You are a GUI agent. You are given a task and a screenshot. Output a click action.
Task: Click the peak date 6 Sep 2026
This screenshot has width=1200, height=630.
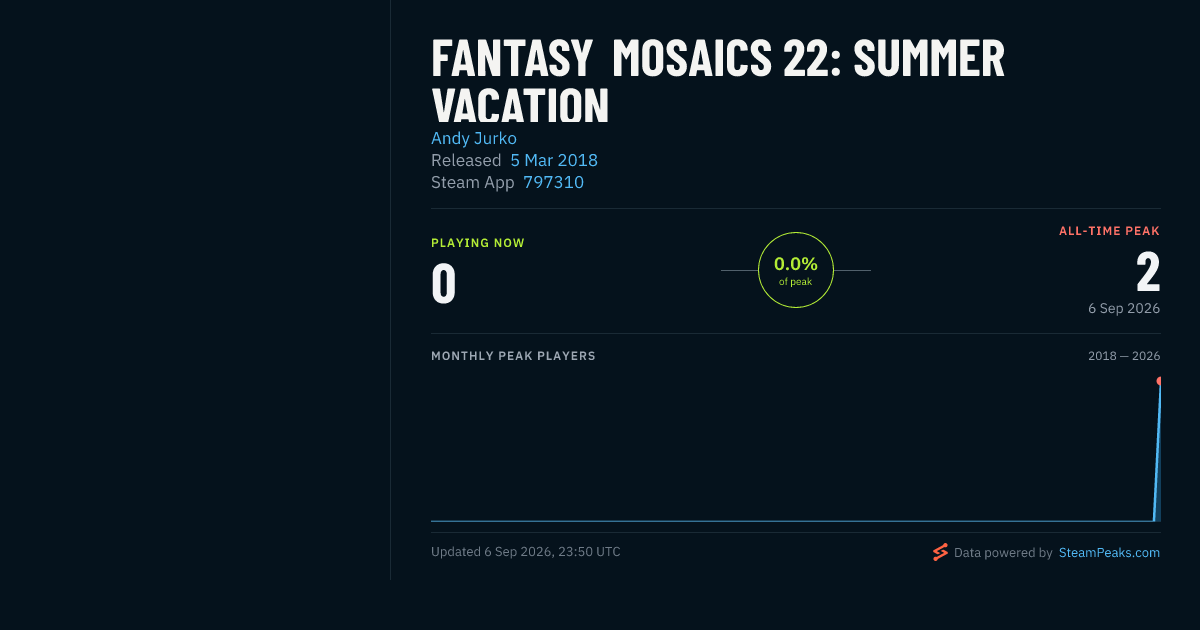[x=1124, y=308]
